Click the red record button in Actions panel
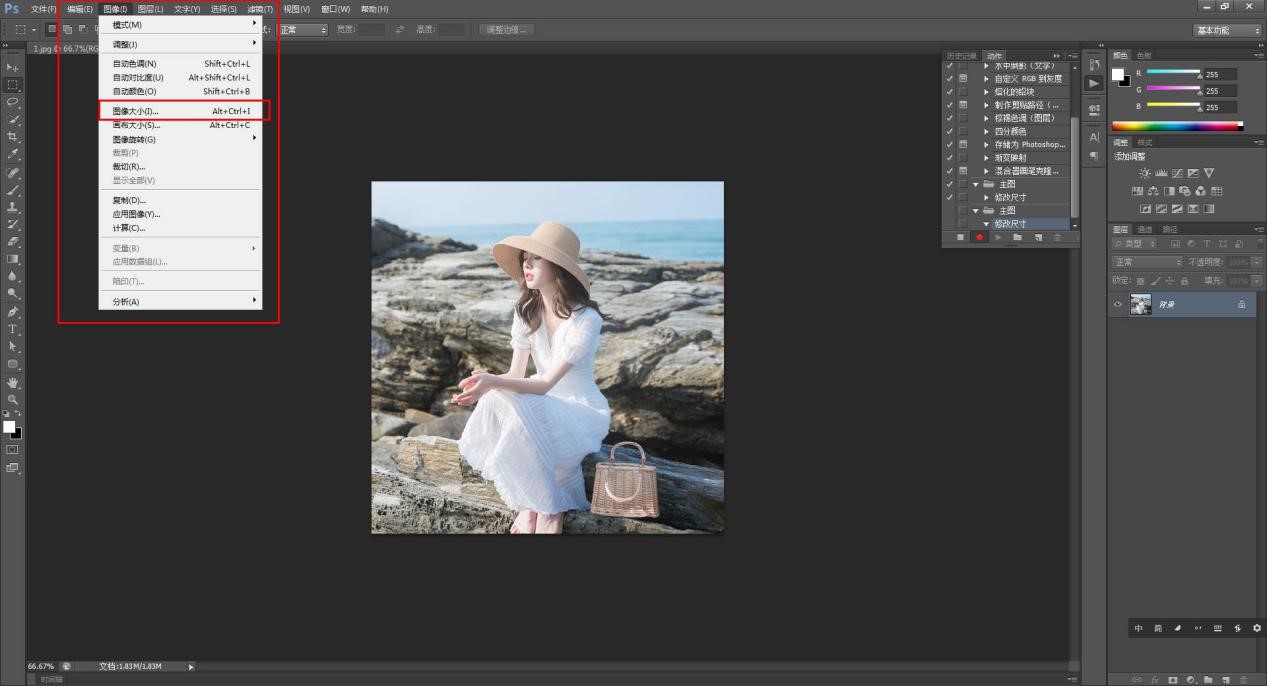Screen dimensions: 1267x686 pos(979,237)
